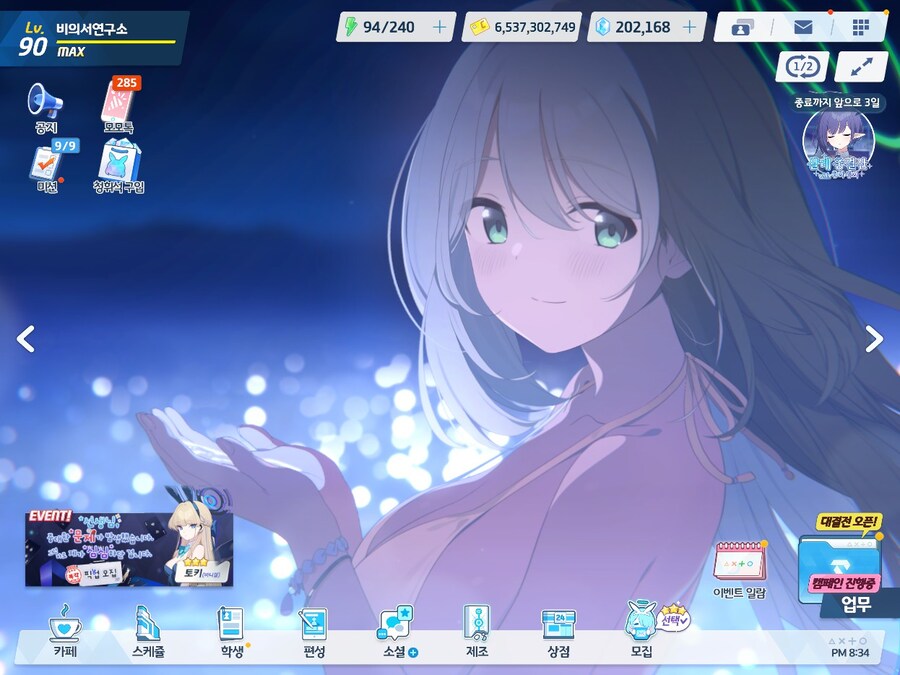Tap the PM 8:34 clock display

tap(849, 653)
